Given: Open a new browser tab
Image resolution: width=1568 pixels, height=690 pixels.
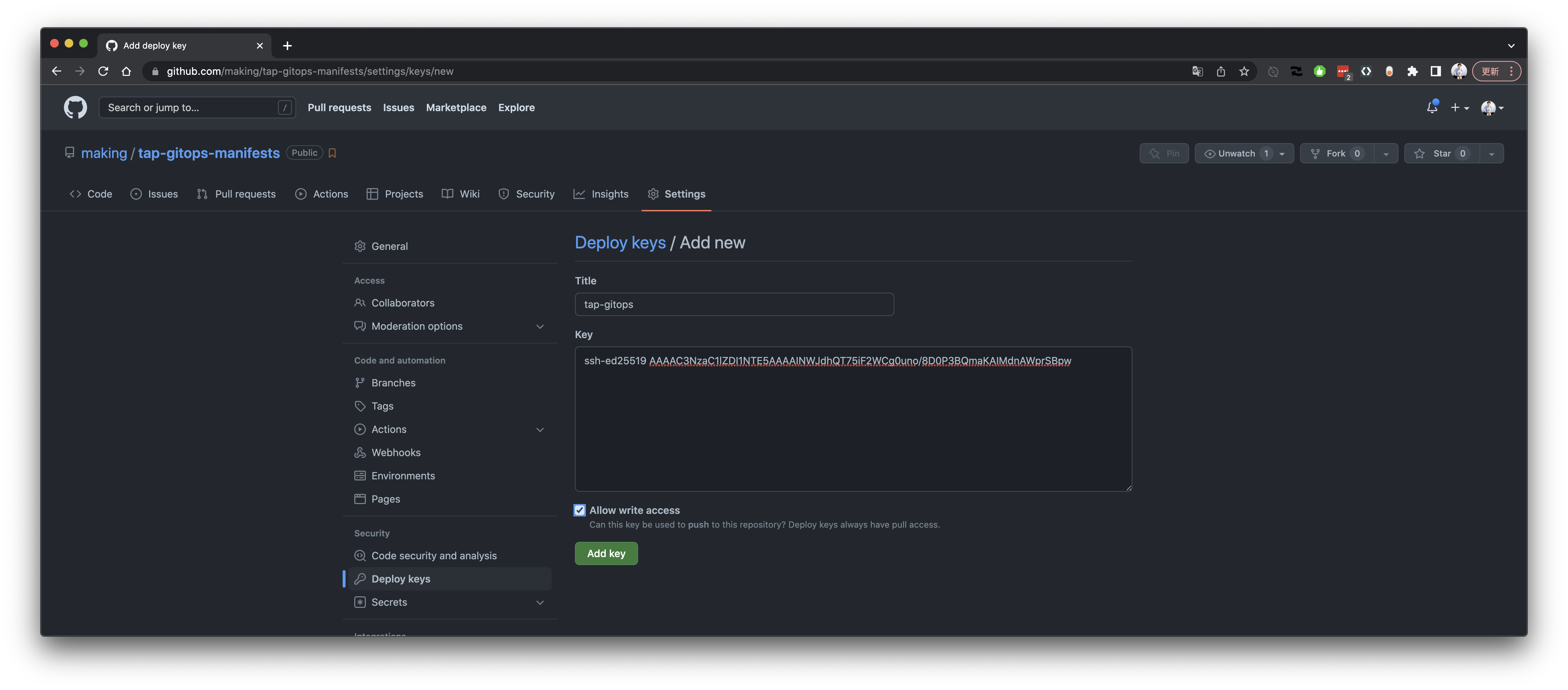Looking at the screenshot, I should click(x=287, y=46).
